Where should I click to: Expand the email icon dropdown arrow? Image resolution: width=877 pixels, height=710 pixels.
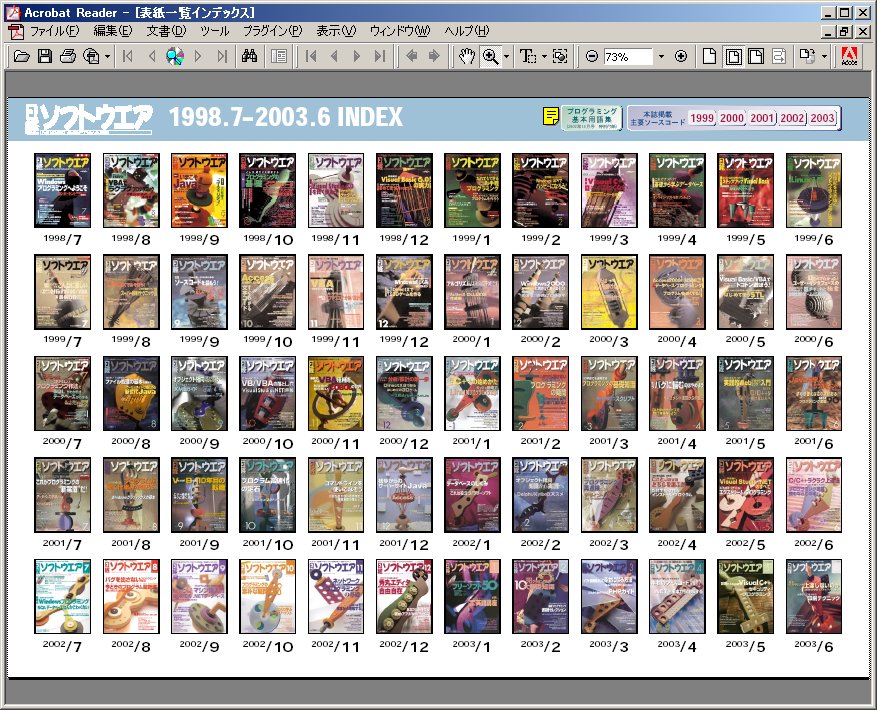[107, 57]
